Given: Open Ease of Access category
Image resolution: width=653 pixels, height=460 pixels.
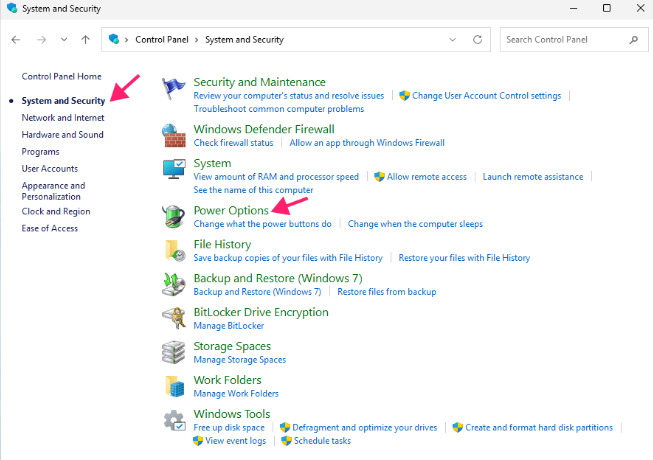Looking at the screenshot, I should pos(50,228).
